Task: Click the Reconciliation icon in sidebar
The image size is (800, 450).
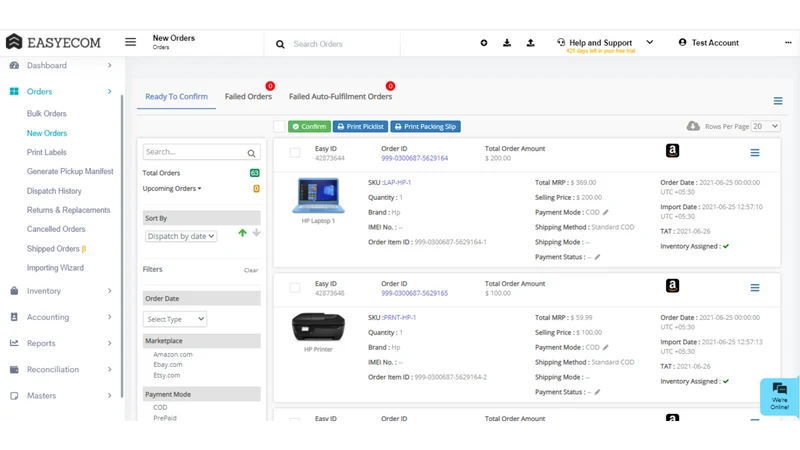Action: (14, 369)
